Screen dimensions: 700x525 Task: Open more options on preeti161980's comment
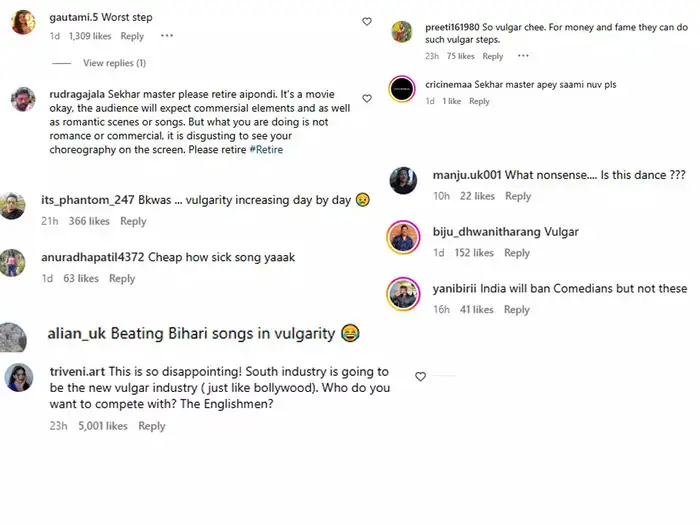(523, 56)
